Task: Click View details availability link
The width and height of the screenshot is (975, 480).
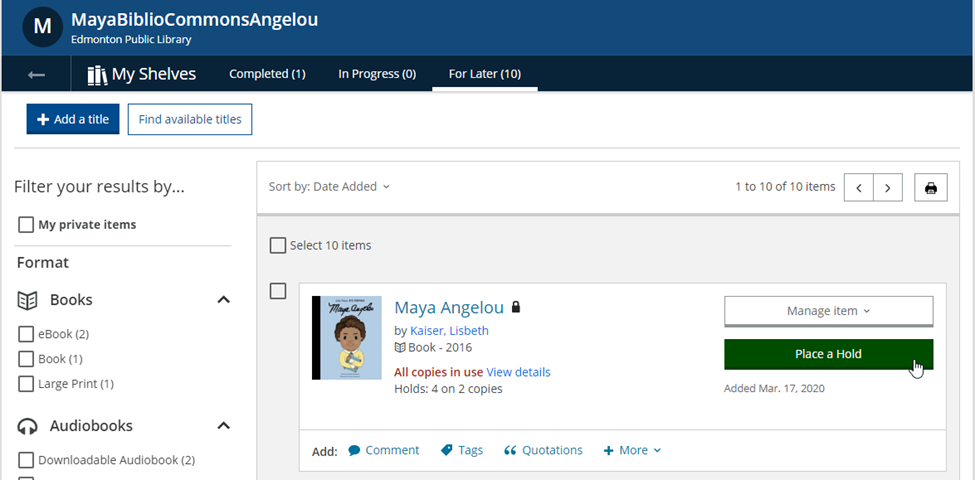Action: [x=518, y=372]
